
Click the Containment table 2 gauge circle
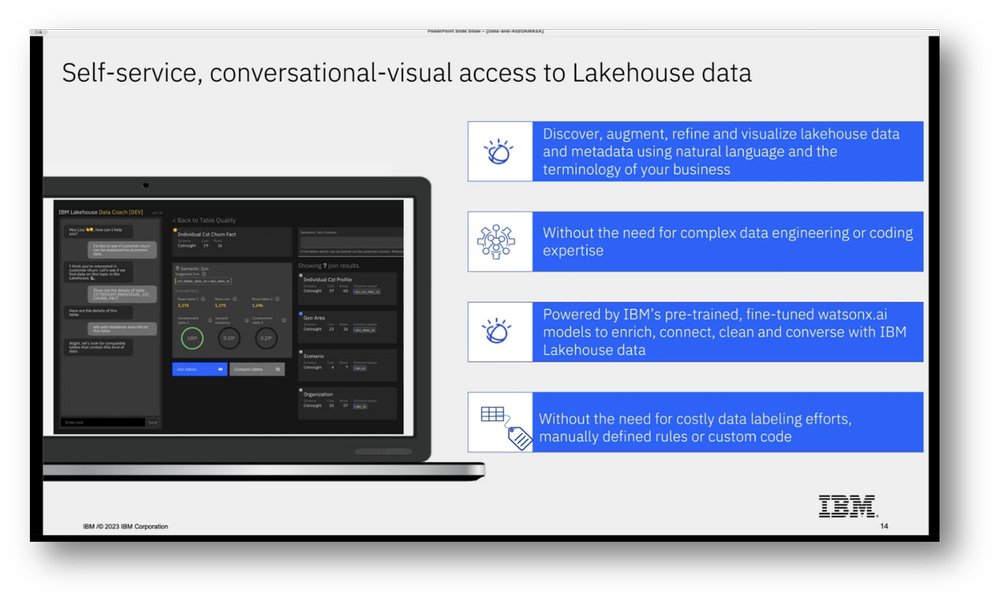pos(266,338)
